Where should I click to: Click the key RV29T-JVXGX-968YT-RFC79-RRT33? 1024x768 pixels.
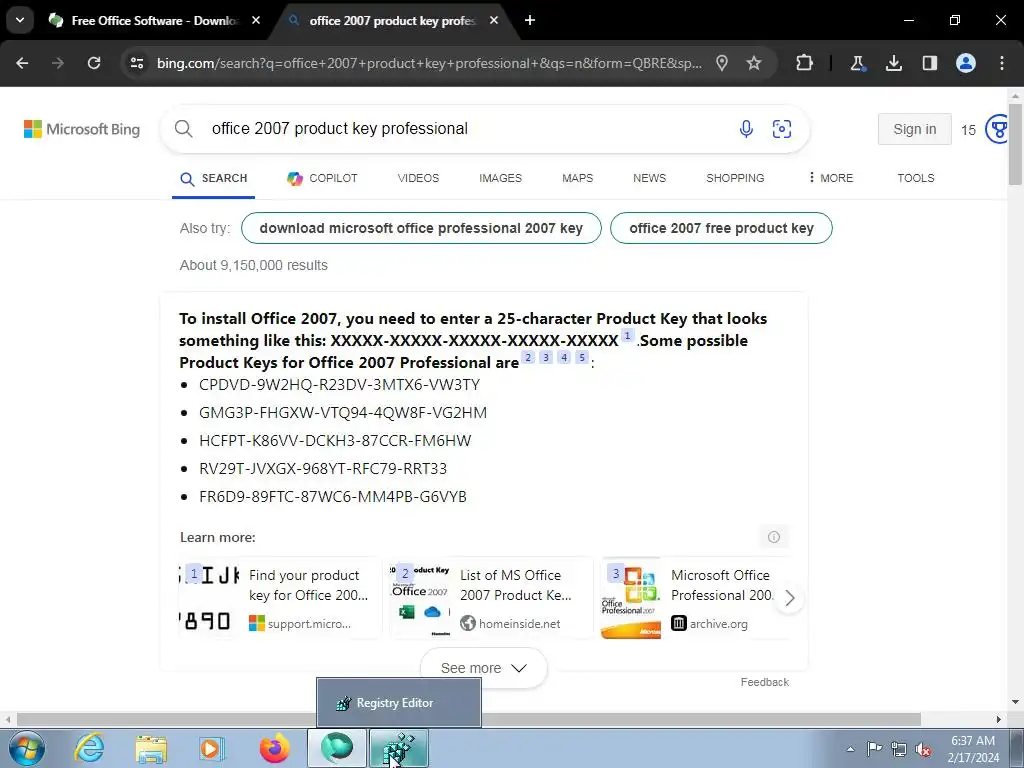pos(323,469)
